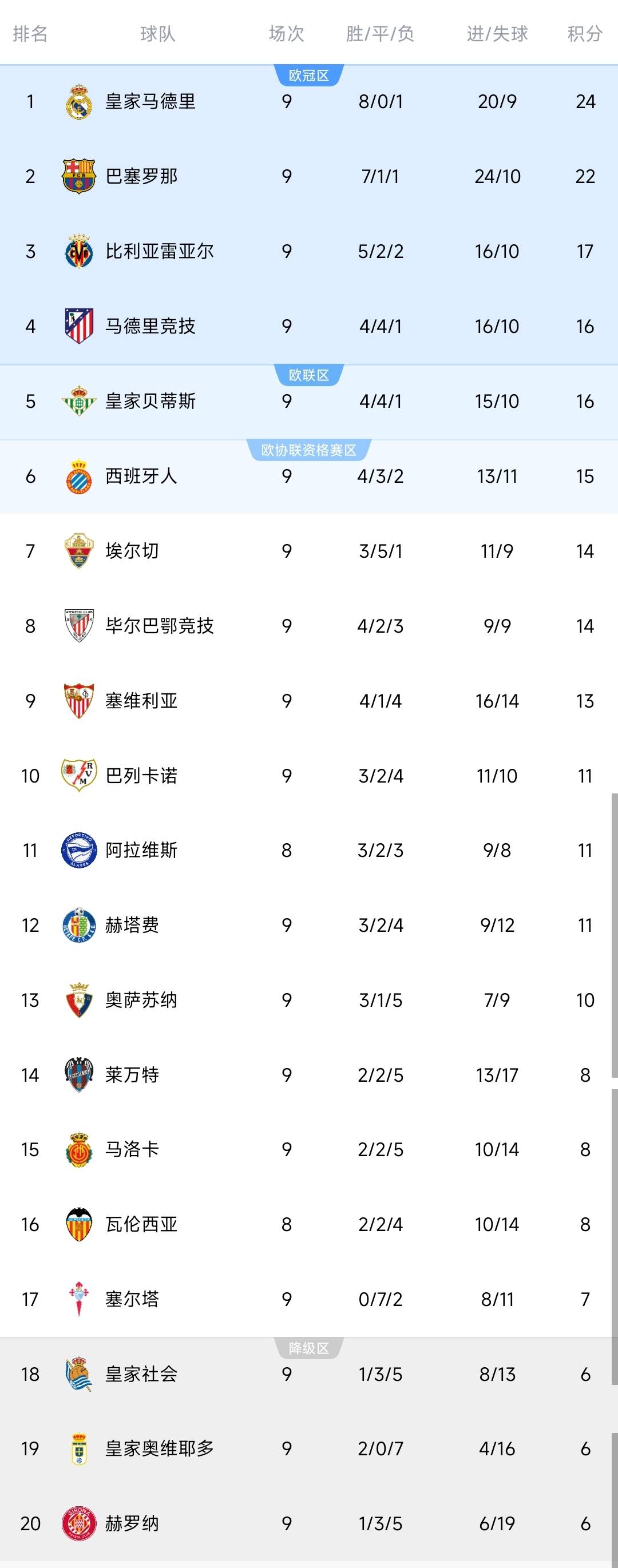This screenshot has height=1568, width=618.
Task: Select the Sevilla team crest
Action: [x=79, y=701]
